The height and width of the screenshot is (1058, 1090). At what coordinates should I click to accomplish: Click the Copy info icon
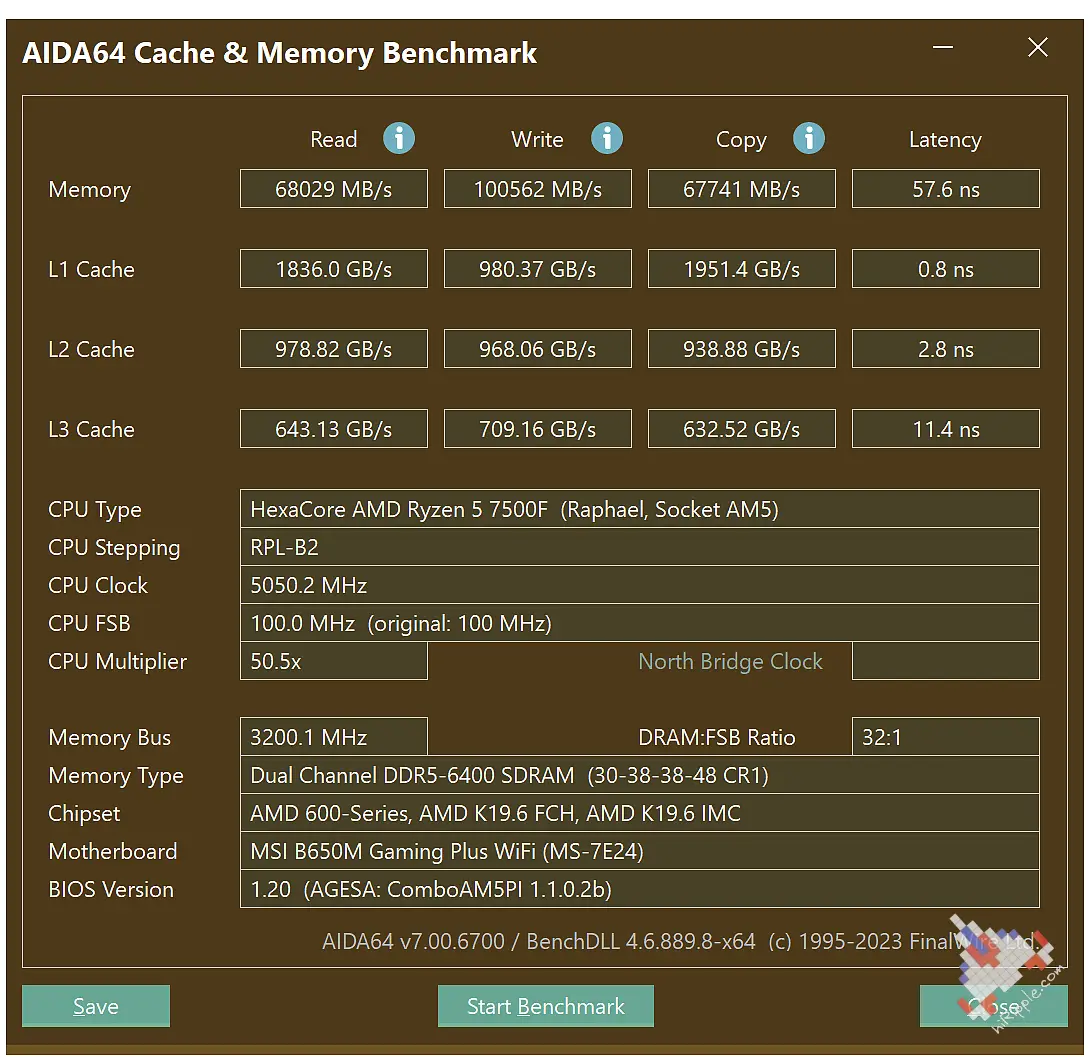[809, 138]
